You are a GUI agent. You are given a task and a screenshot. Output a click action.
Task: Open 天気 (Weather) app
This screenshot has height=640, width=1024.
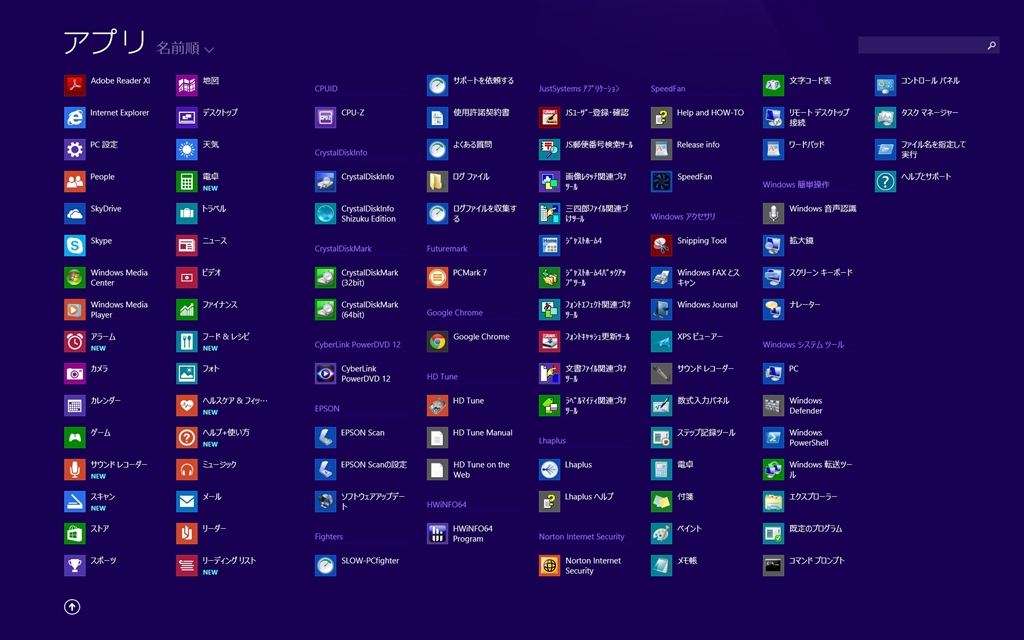(x=198, y=150)
